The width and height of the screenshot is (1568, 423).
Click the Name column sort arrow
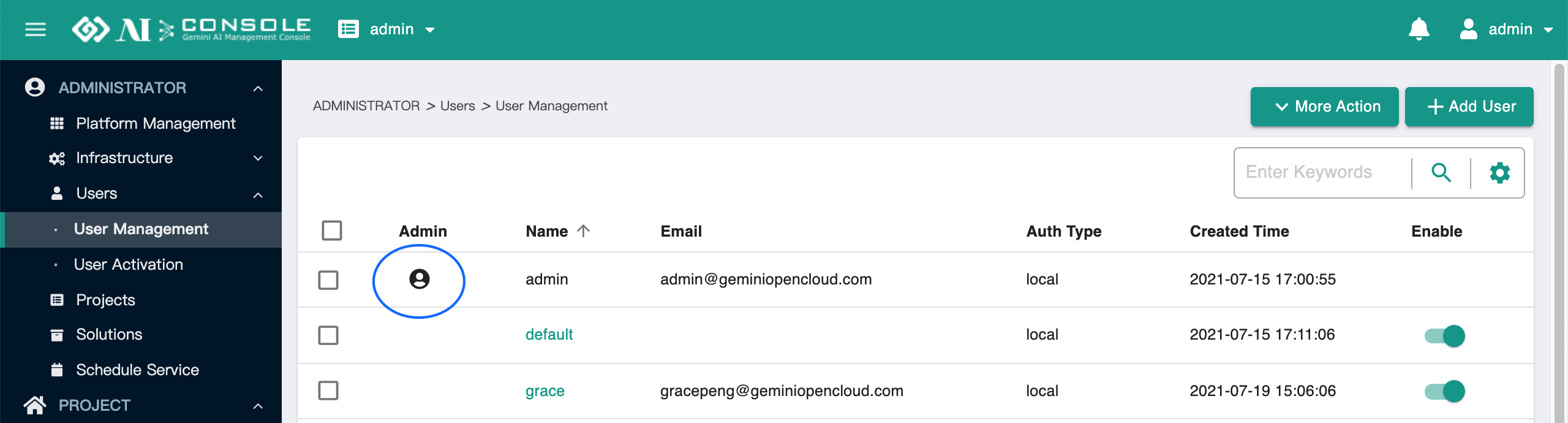tap(584, 231)
